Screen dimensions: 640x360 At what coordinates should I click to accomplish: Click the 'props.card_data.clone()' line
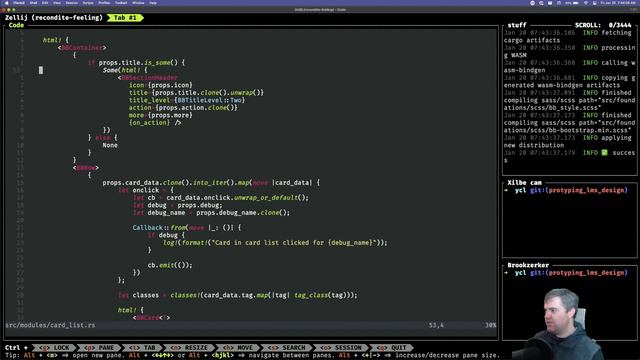coord(211,183)
